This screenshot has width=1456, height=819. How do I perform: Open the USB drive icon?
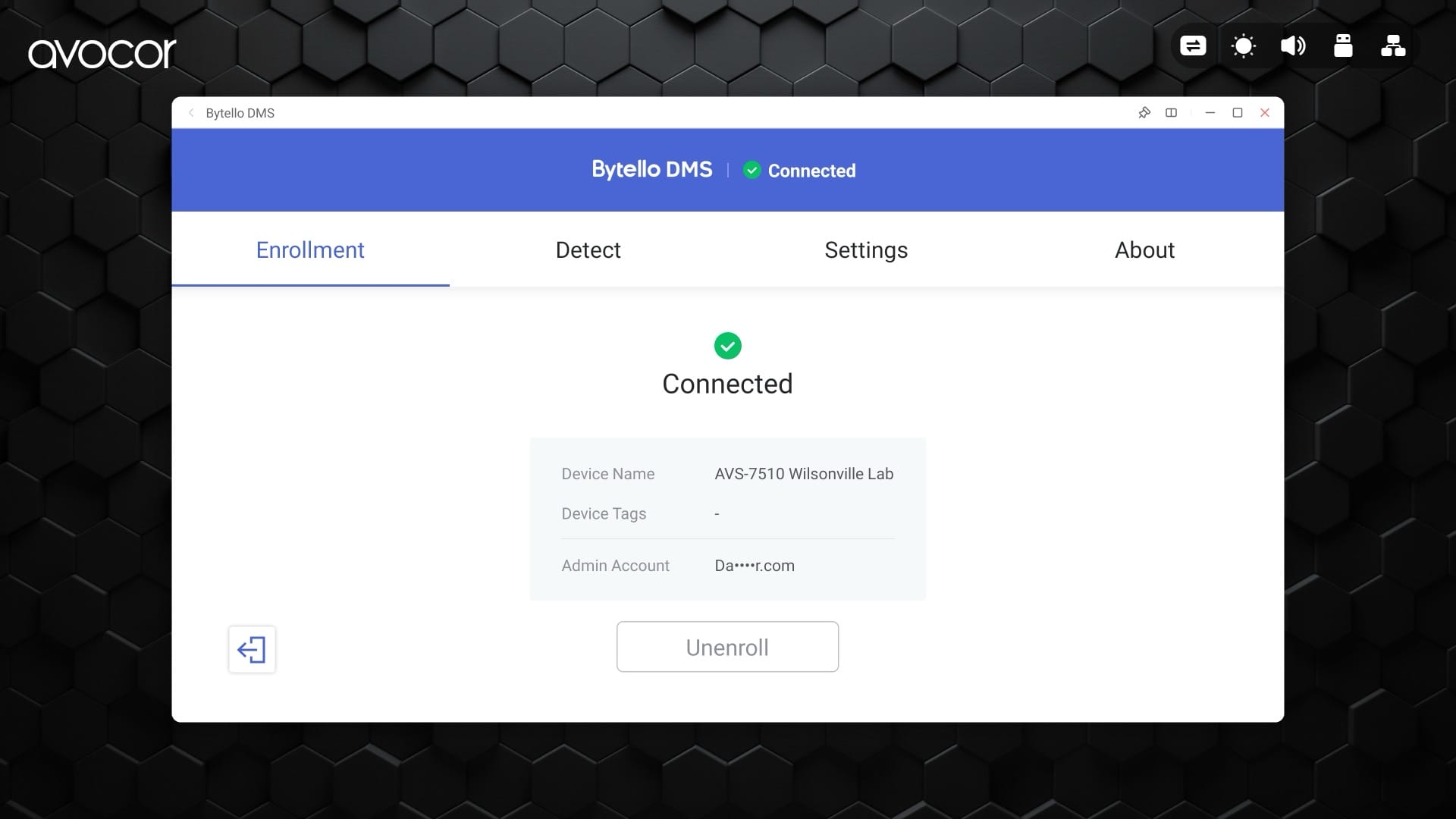[1343, 46]
